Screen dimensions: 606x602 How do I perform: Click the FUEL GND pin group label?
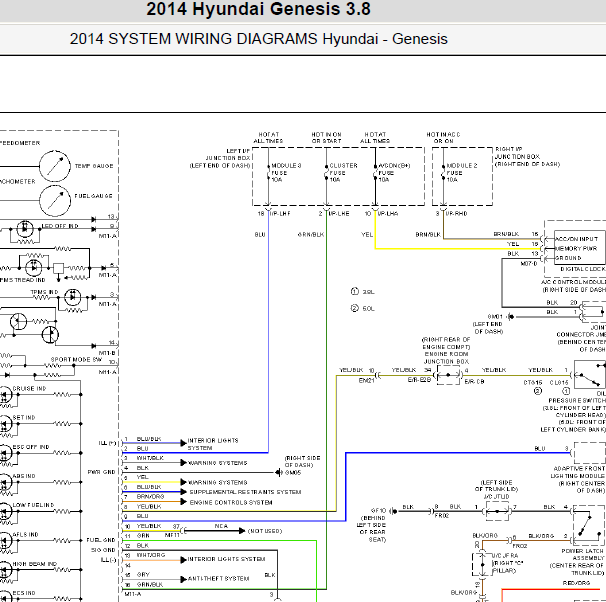tap(101, 540)
